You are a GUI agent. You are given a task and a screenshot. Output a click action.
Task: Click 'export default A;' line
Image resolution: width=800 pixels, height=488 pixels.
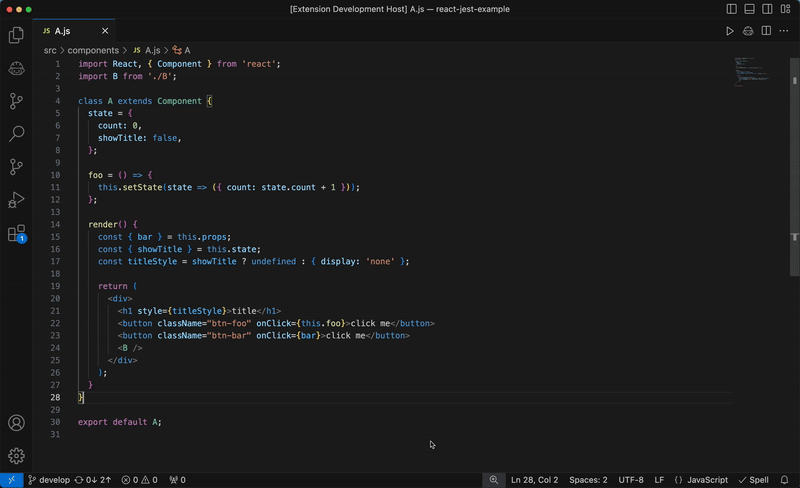tap(120, 422)
